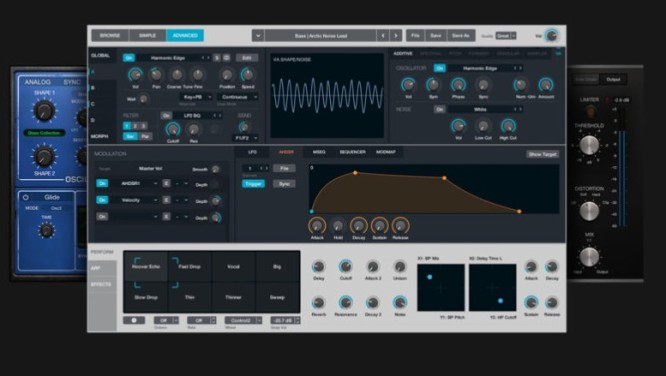Open the Control2 wheel dropdown

[243, 320]
